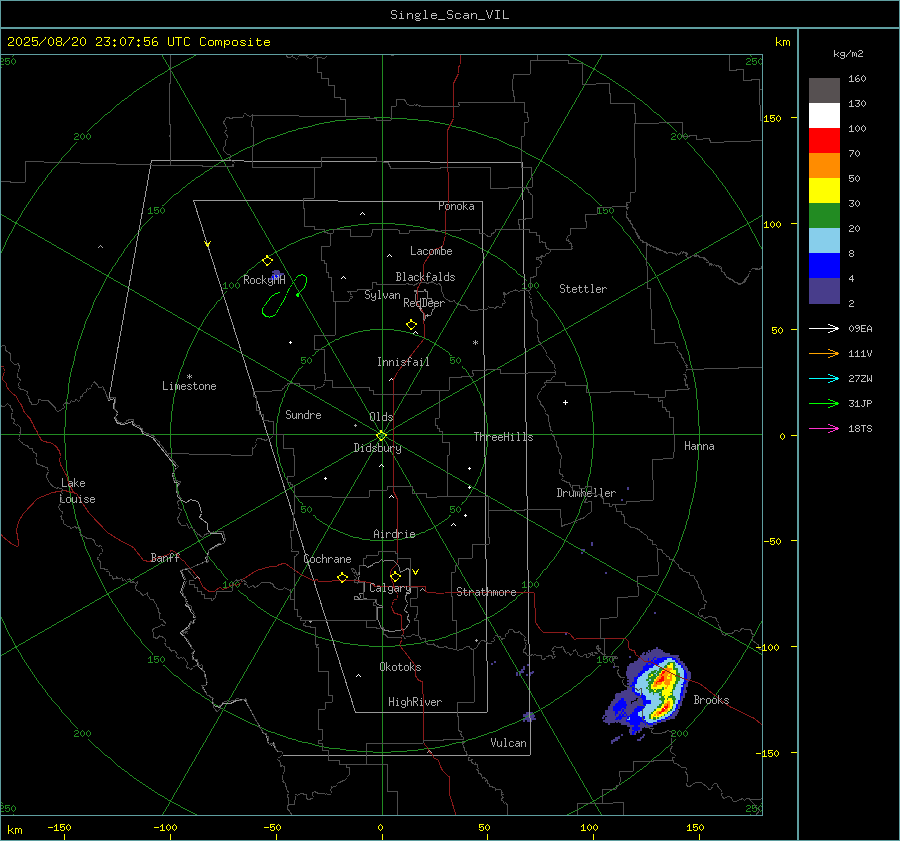
Task: Click the ThreeHills label
Action: tap(503, 437)
